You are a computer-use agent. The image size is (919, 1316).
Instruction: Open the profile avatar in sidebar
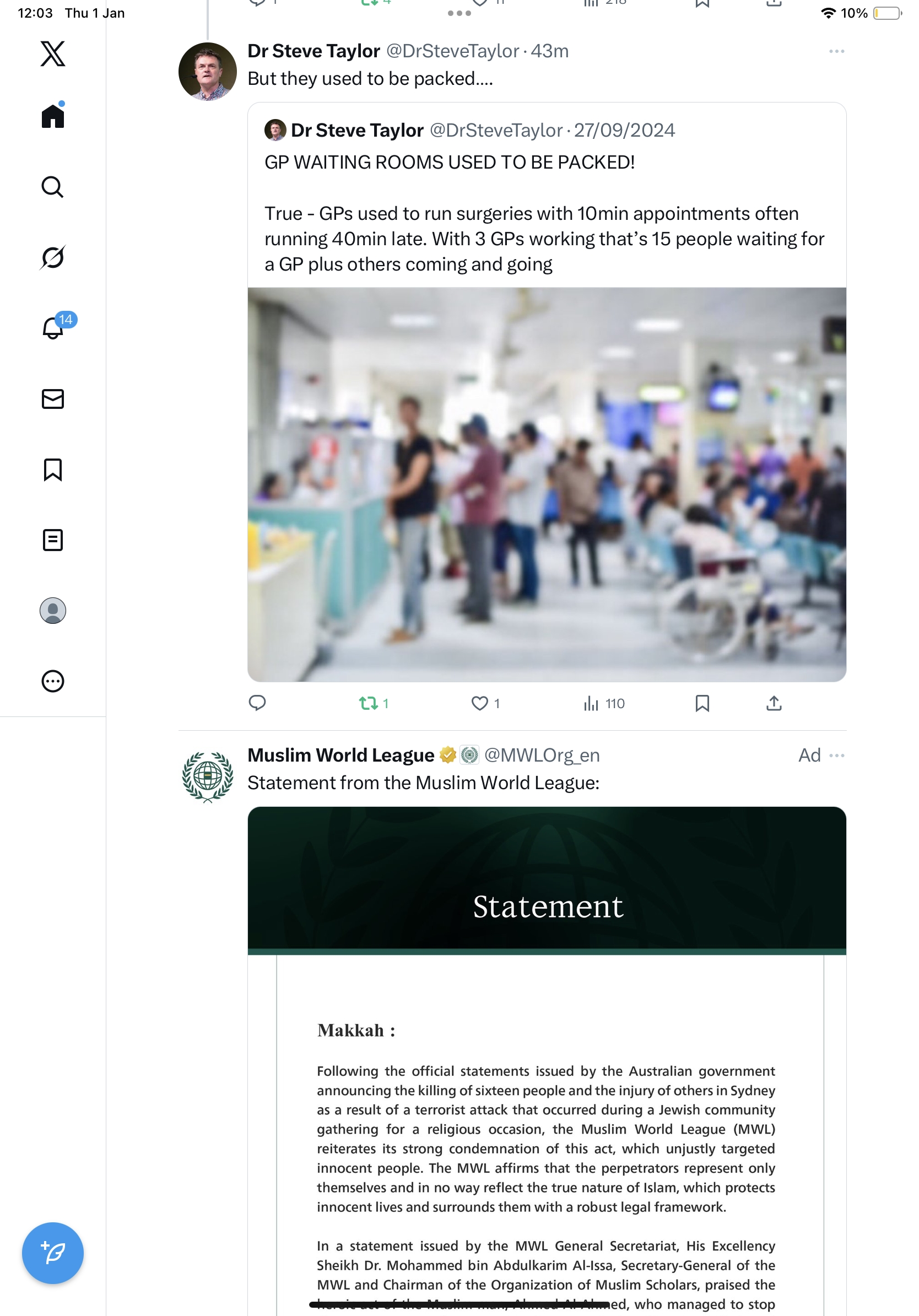point(53,611)
